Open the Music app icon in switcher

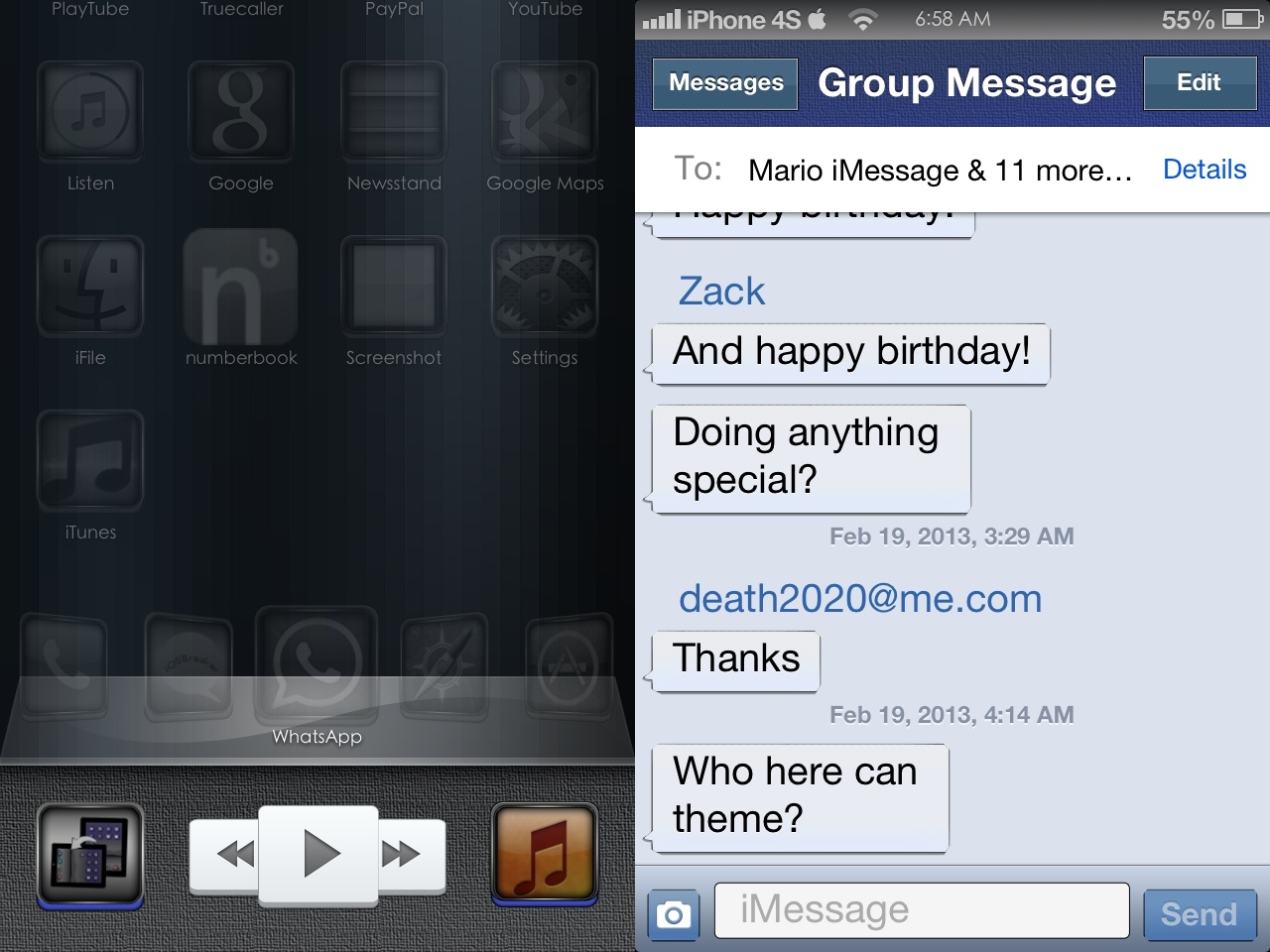pyautogui.click(x=545, y=855)
